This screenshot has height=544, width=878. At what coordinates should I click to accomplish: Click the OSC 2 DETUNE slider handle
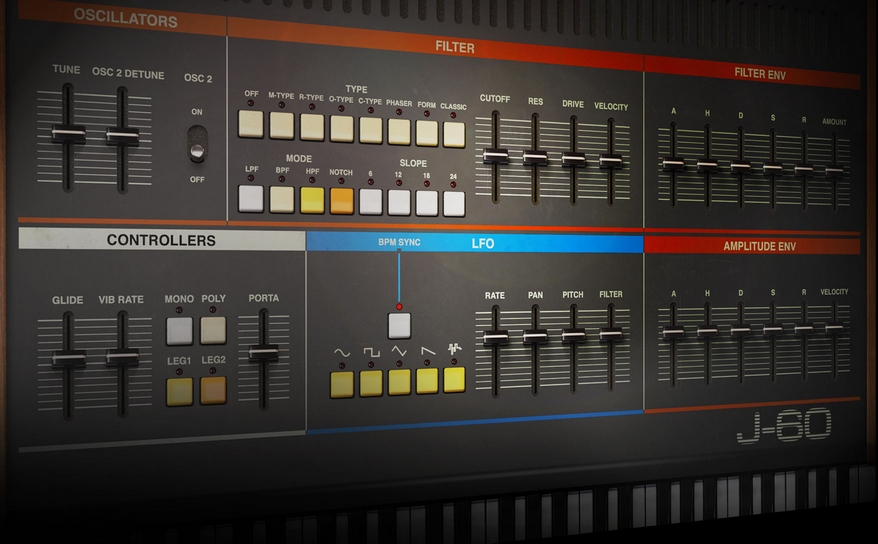click(123, 136)
